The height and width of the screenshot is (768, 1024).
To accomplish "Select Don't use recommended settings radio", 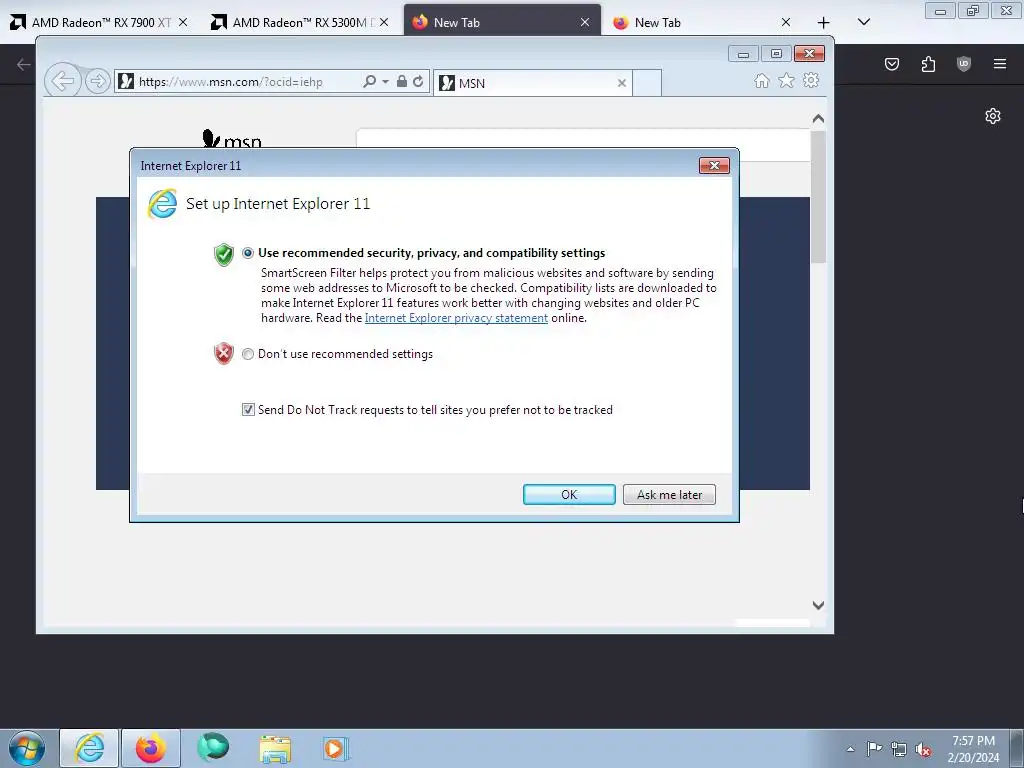I will pyautogui.click(x=248, y=354).
